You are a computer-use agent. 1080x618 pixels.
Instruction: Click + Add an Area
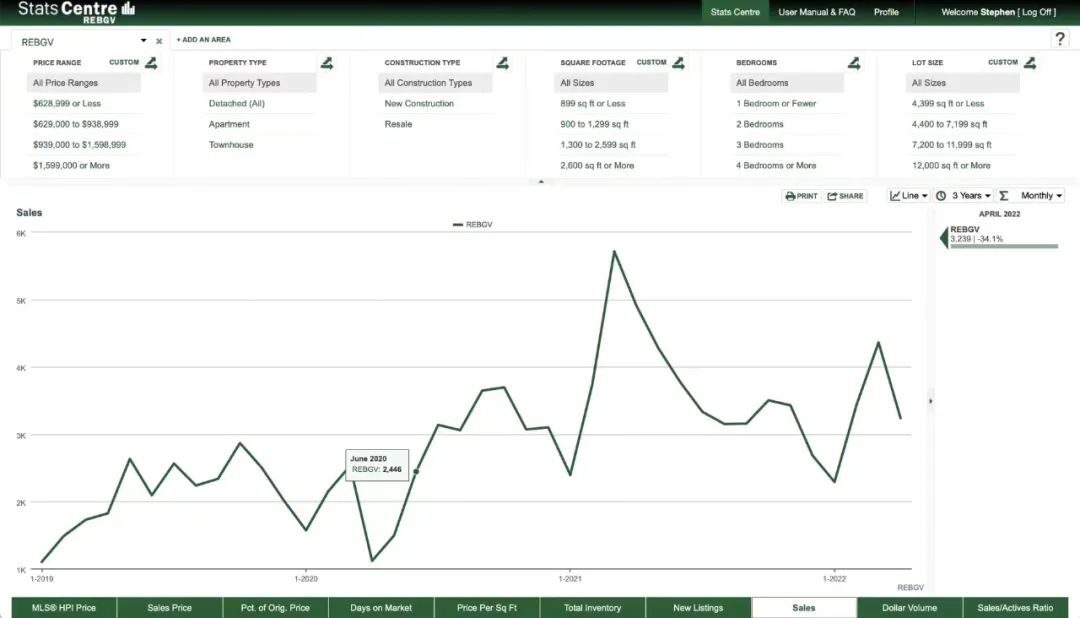click(204, 40)
